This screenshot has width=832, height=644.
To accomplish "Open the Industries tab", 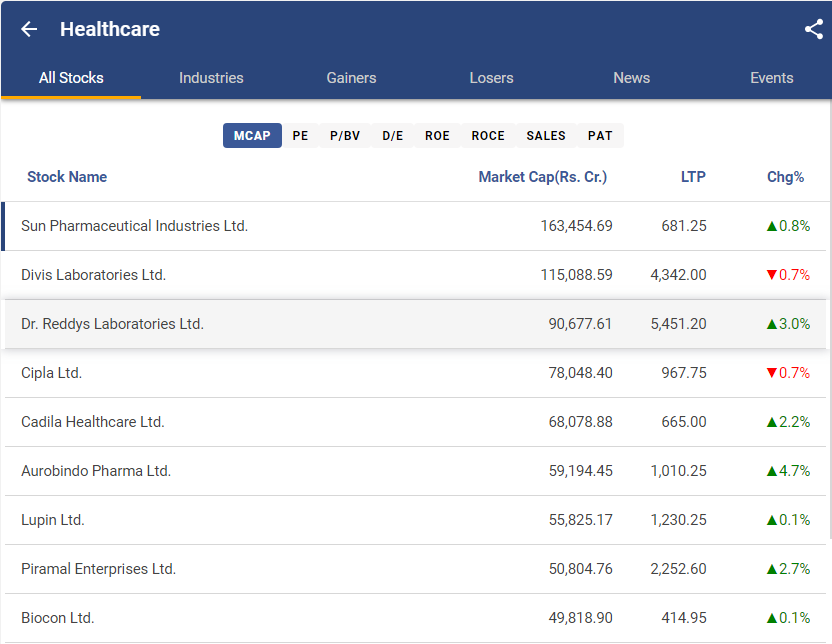I will (211, 78).
